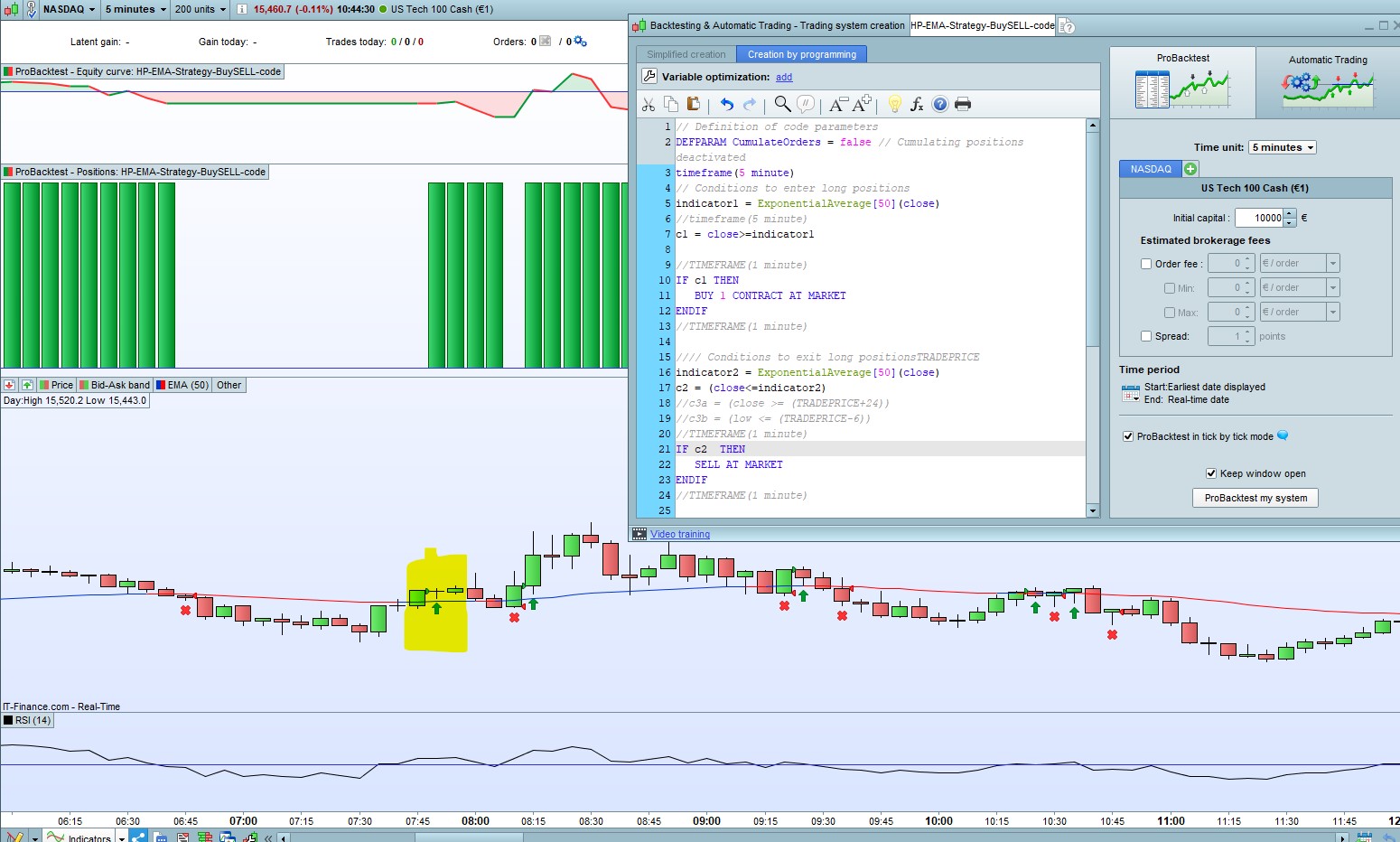Open the drawing tools pencil icon at bottom

click(14, 837)
